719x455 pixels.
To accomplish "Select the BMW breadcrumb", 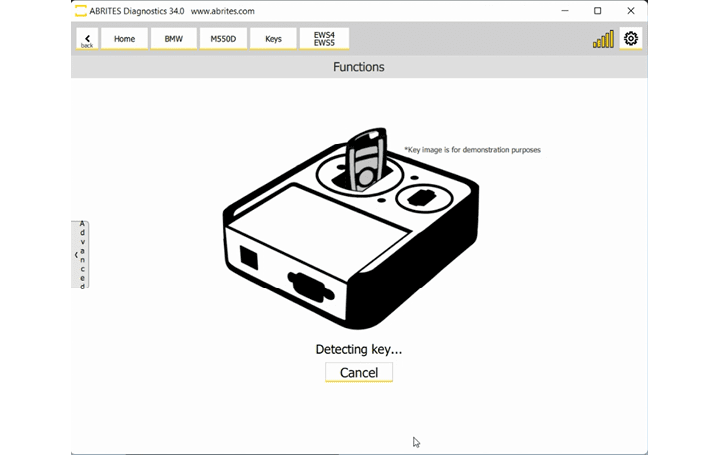I will (174, 39).
